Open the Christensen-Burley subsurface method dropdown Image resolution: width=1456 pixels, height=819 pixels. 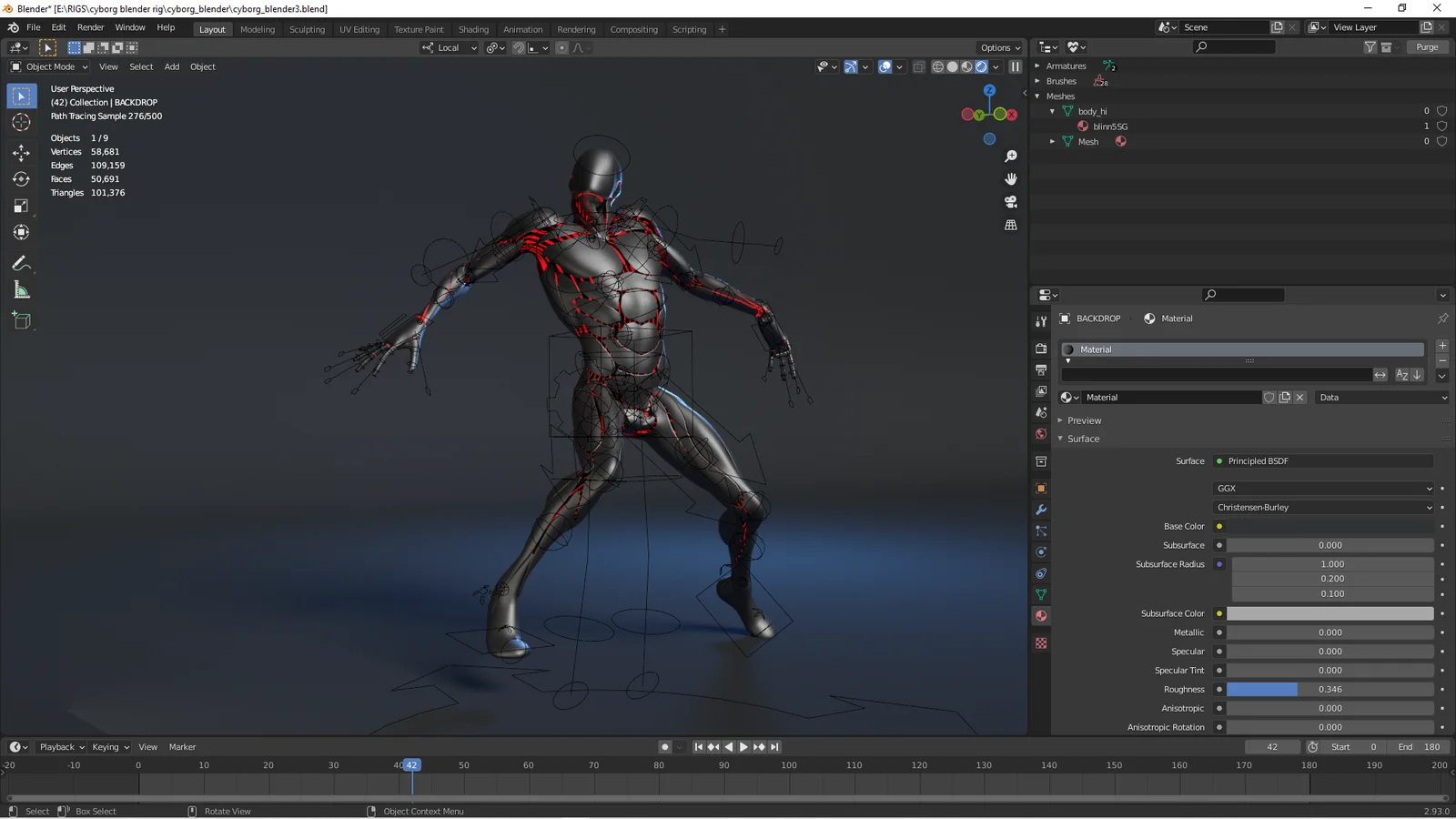(x=1322, y=507)
